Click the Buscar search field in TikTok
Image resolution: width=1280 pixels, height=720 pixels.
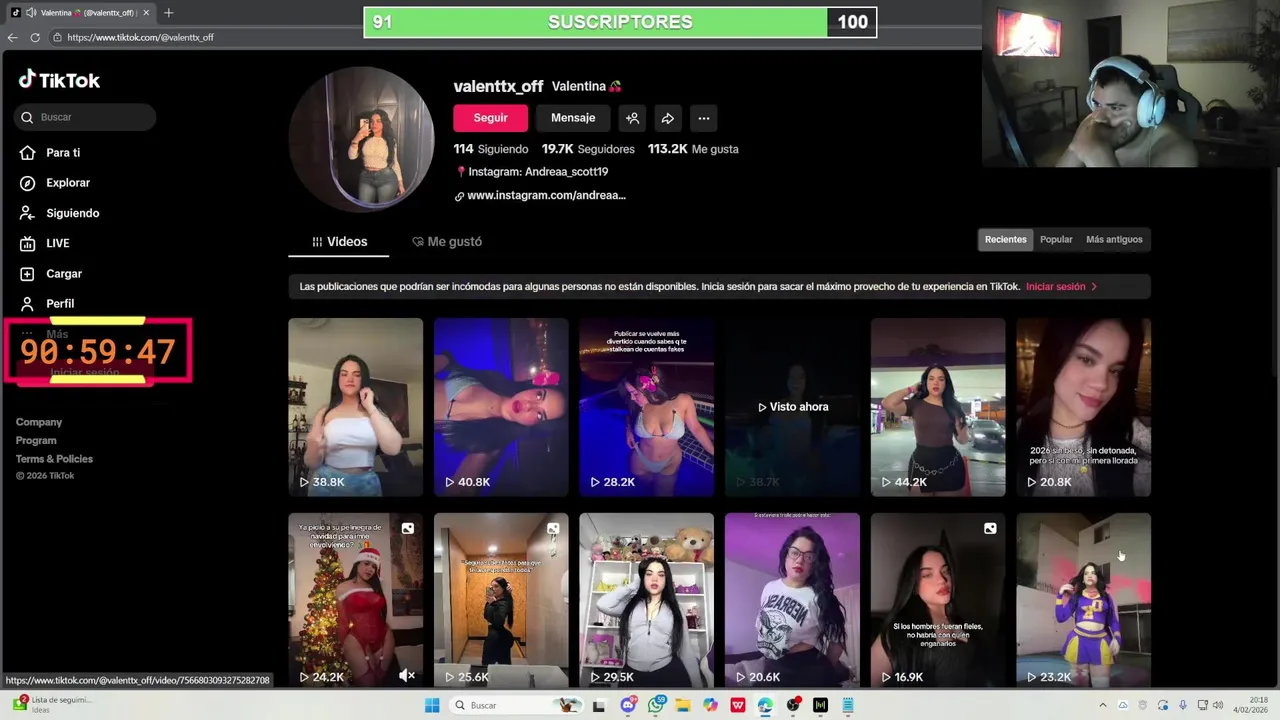(x=85, y=117)
